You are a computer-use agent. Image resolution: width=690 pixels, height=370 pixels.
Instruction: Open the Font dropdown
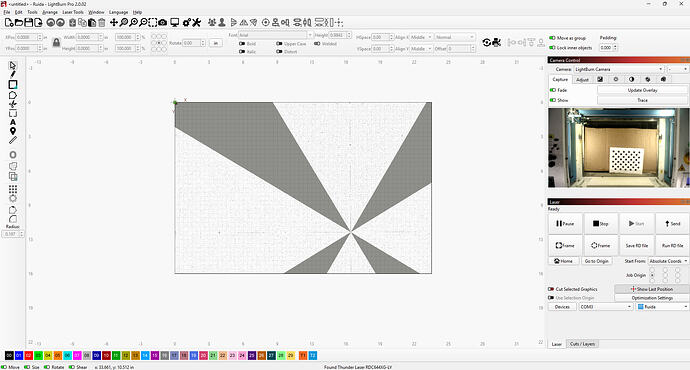[275, 35]
